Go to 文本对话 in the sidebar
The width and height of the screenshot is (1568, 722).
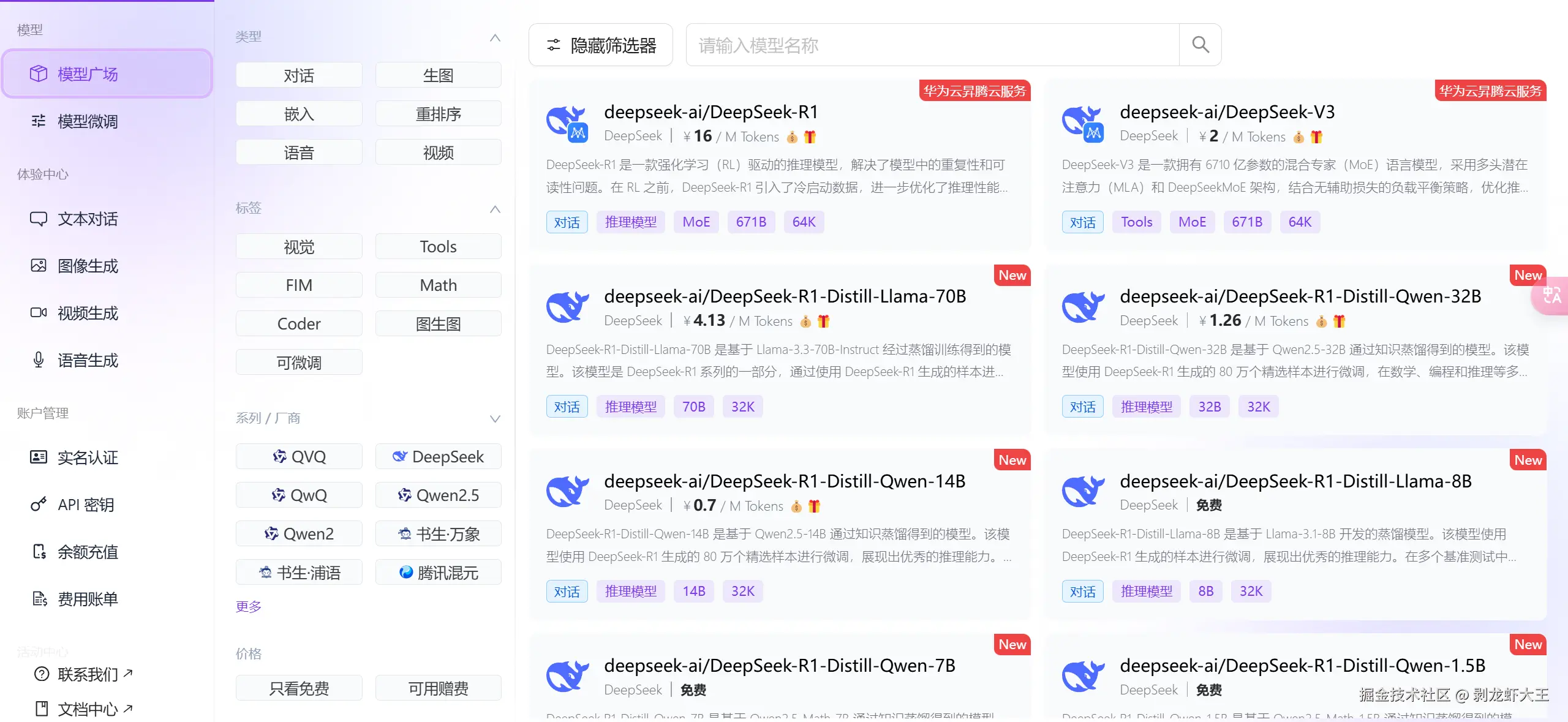pos(88,219)
